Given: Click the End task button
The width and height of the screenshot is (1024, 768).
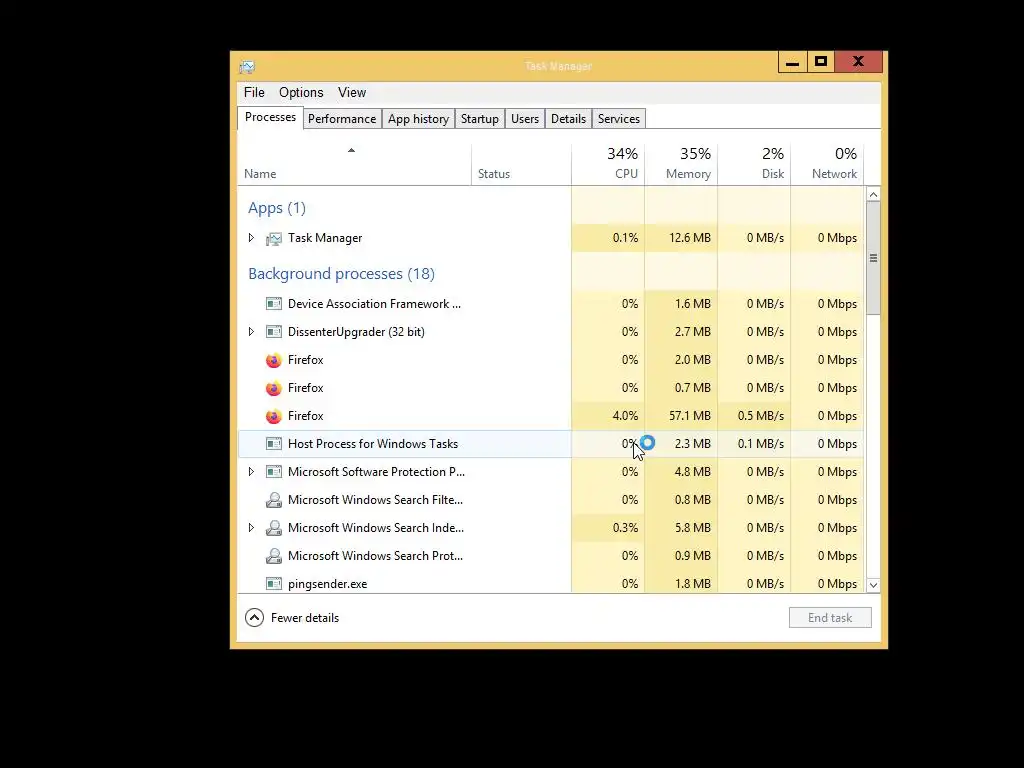Looking at the screenshot, I should click(830, 618).
